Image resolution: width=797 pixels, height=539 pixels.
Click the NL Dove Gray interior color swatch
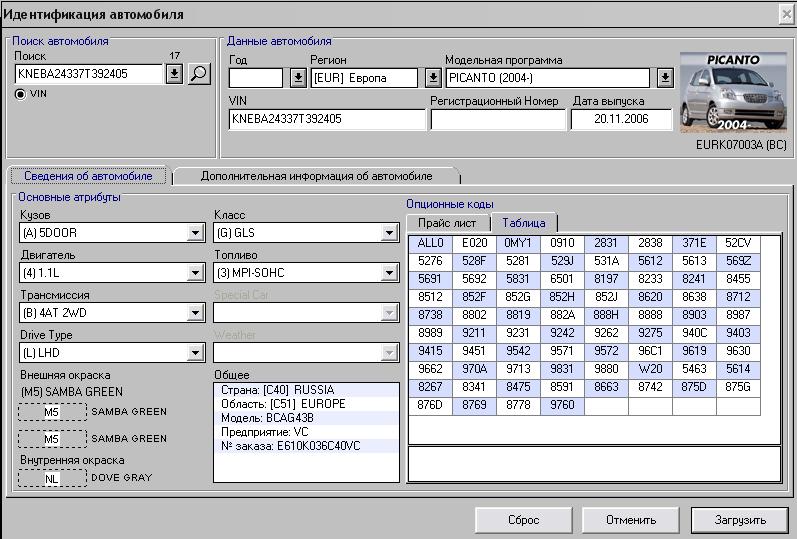(51, 478)
